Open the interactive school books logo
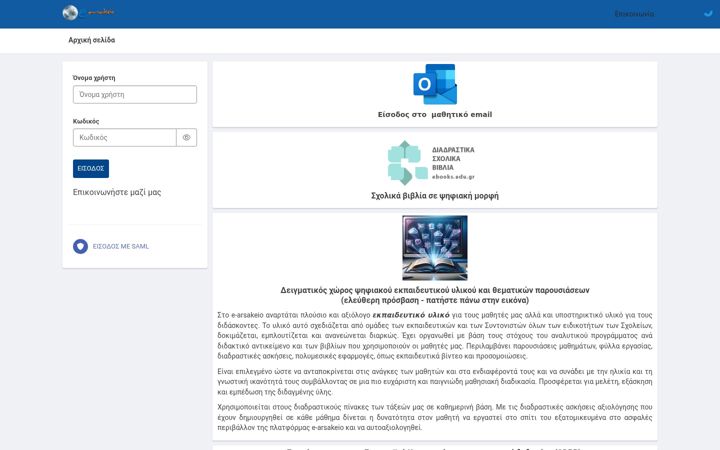Viewport: 720px width, 450px height. point(431,163)
